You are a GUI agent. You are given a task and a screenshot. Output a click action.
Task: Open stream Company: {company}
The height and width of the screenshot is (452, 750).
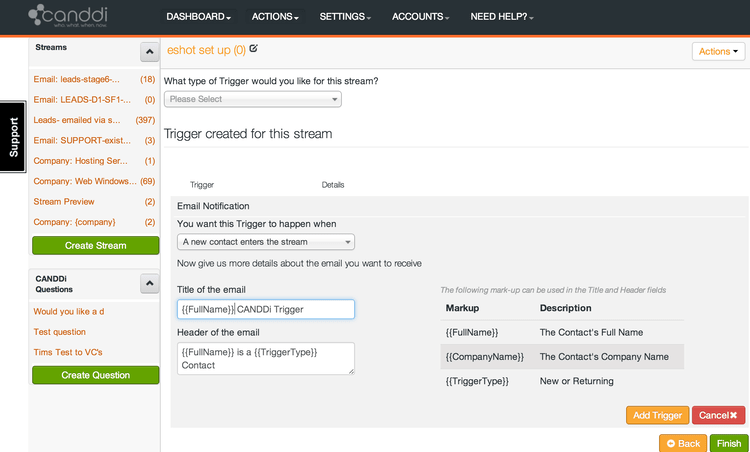74,222
